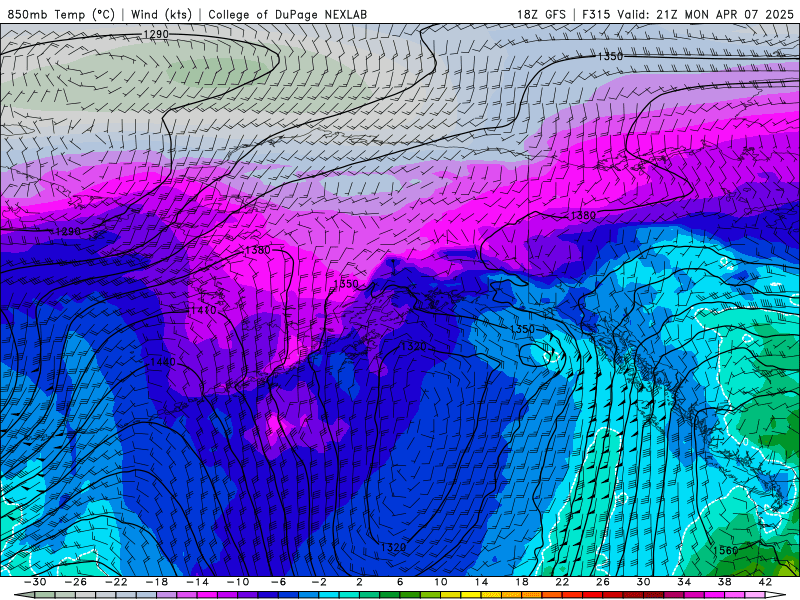
Task: Click the -30 colorbar scale label
Action: click(x=35, y=582)
